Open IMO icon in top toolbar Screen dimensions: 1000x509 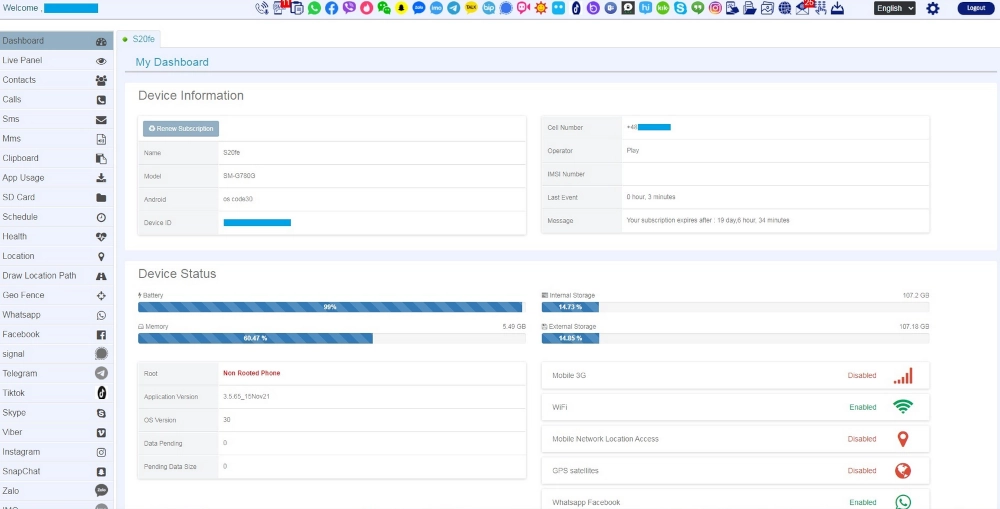tap(436, 8)
